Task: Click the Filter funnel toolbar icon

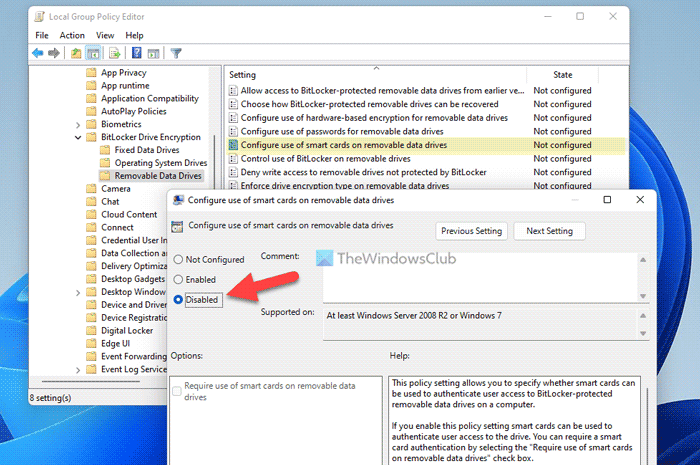Action: tap(176, 54)
